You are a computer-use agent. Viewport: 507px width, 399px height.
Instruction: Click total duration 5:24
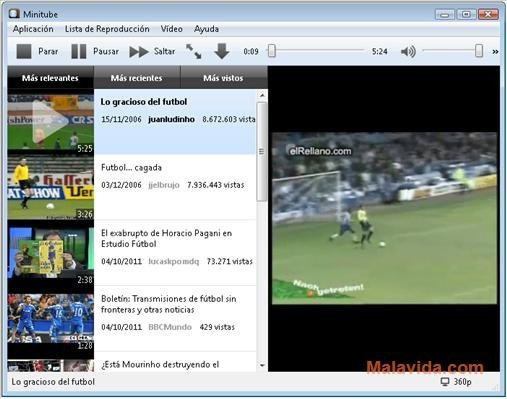pos(379,51)
